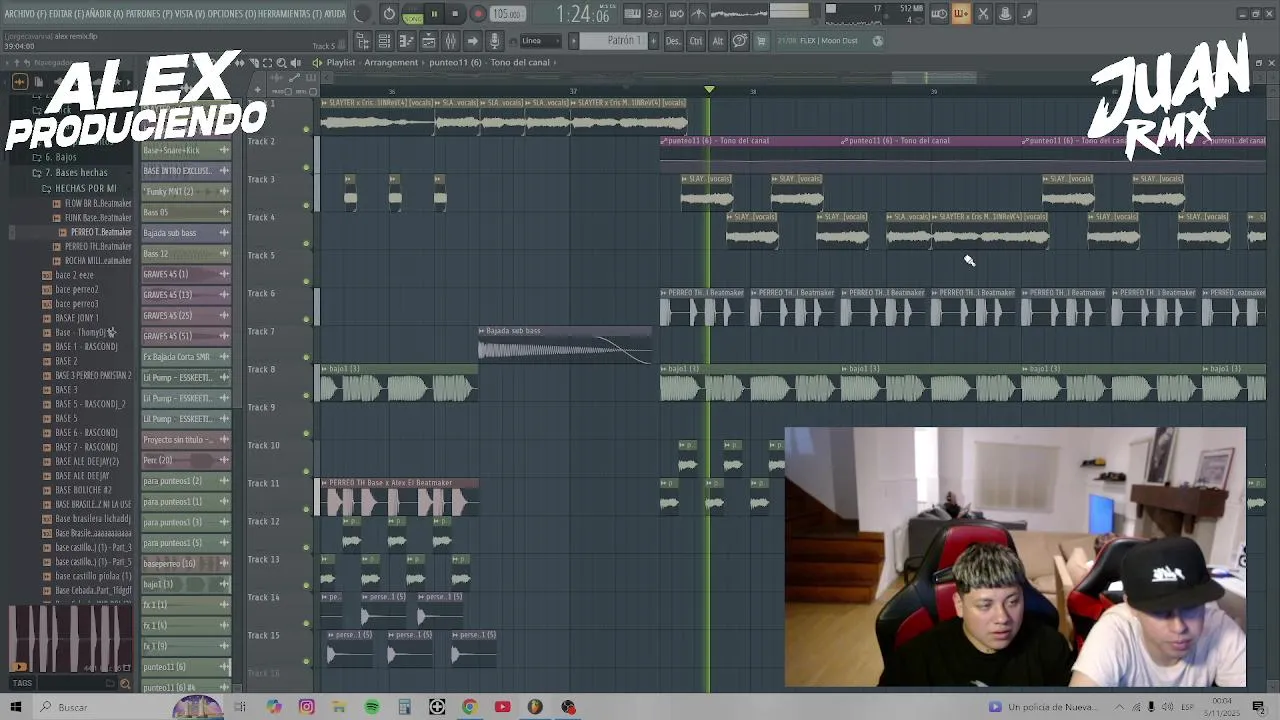Click the arrow right toolbar icon
Screen dimensions: 1280x720
[472, 41]
